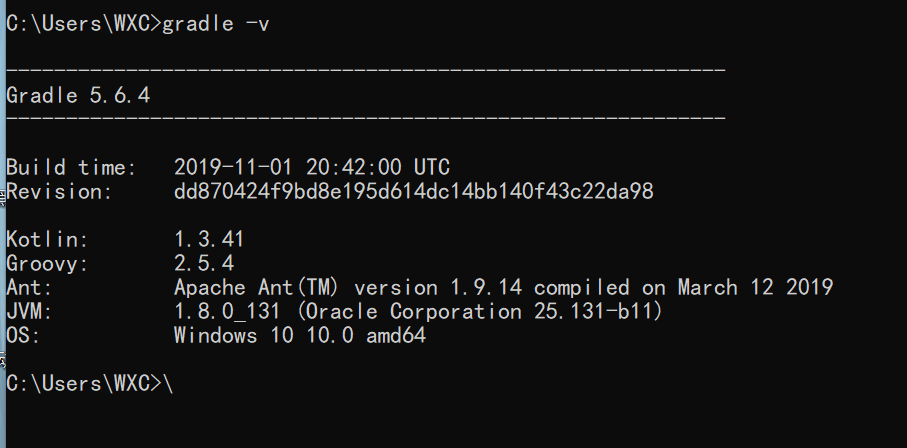Click the JVM version '1.8.0_131'

point(227,312)
